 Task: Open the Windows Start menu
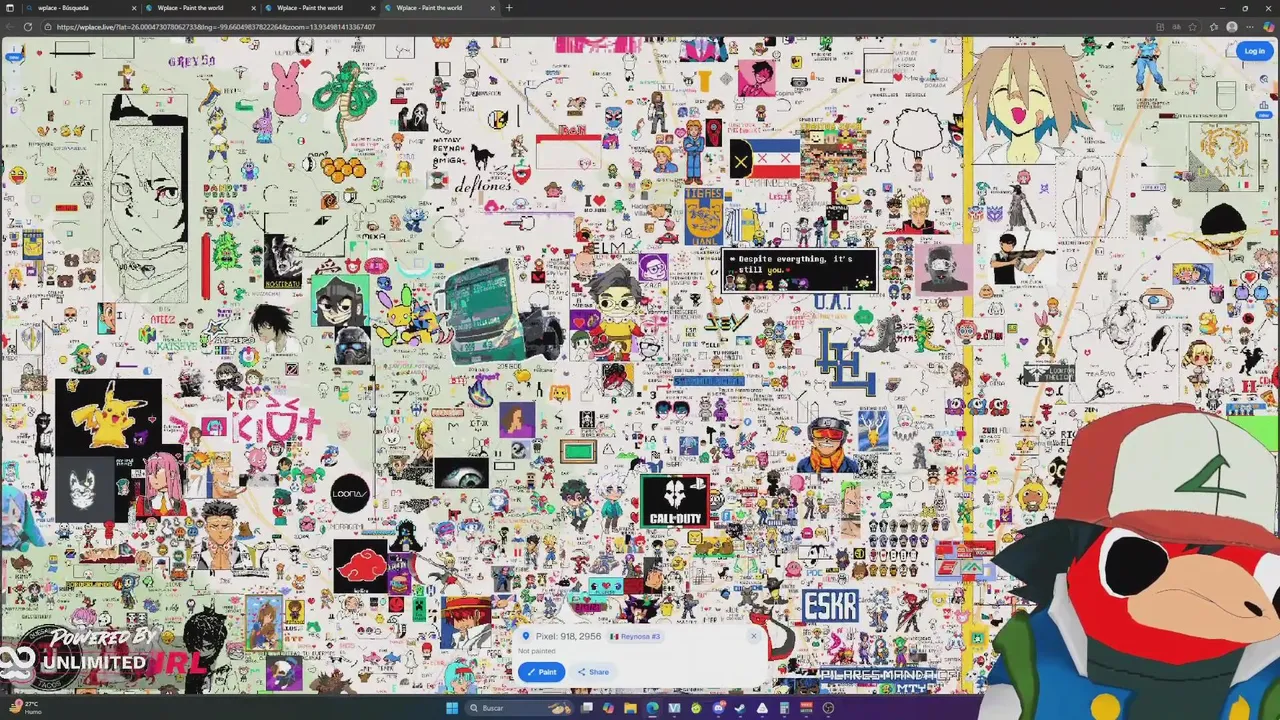(x=452, y=708)
